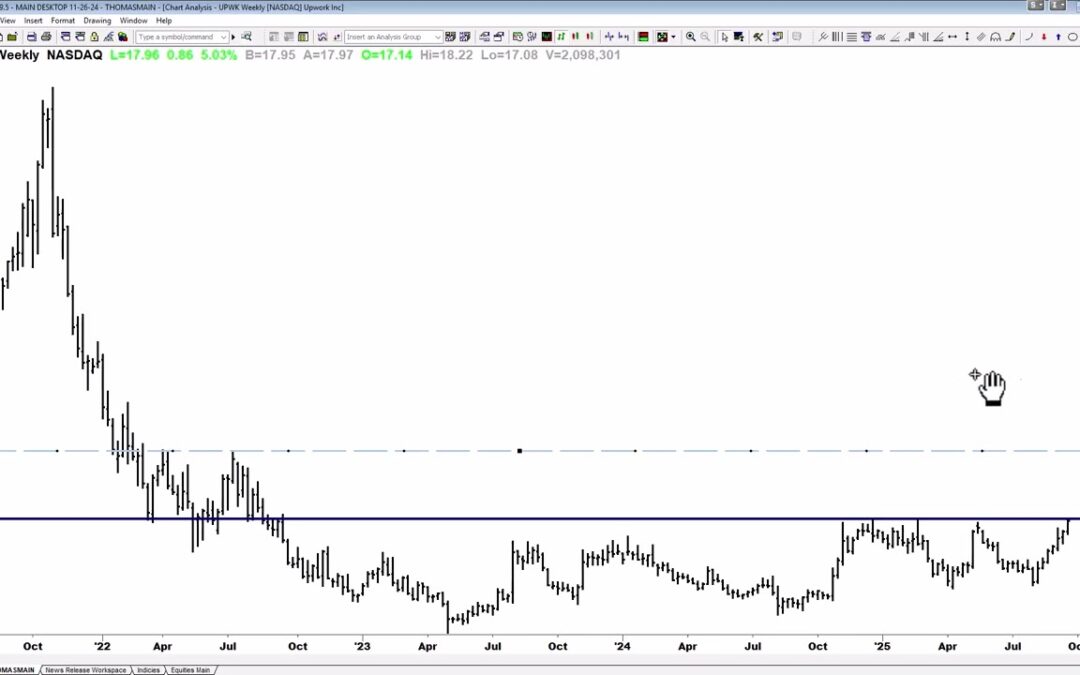
Task: Expand the Insert an Analysis Group dropdown
Action: [x=437, y=37]
